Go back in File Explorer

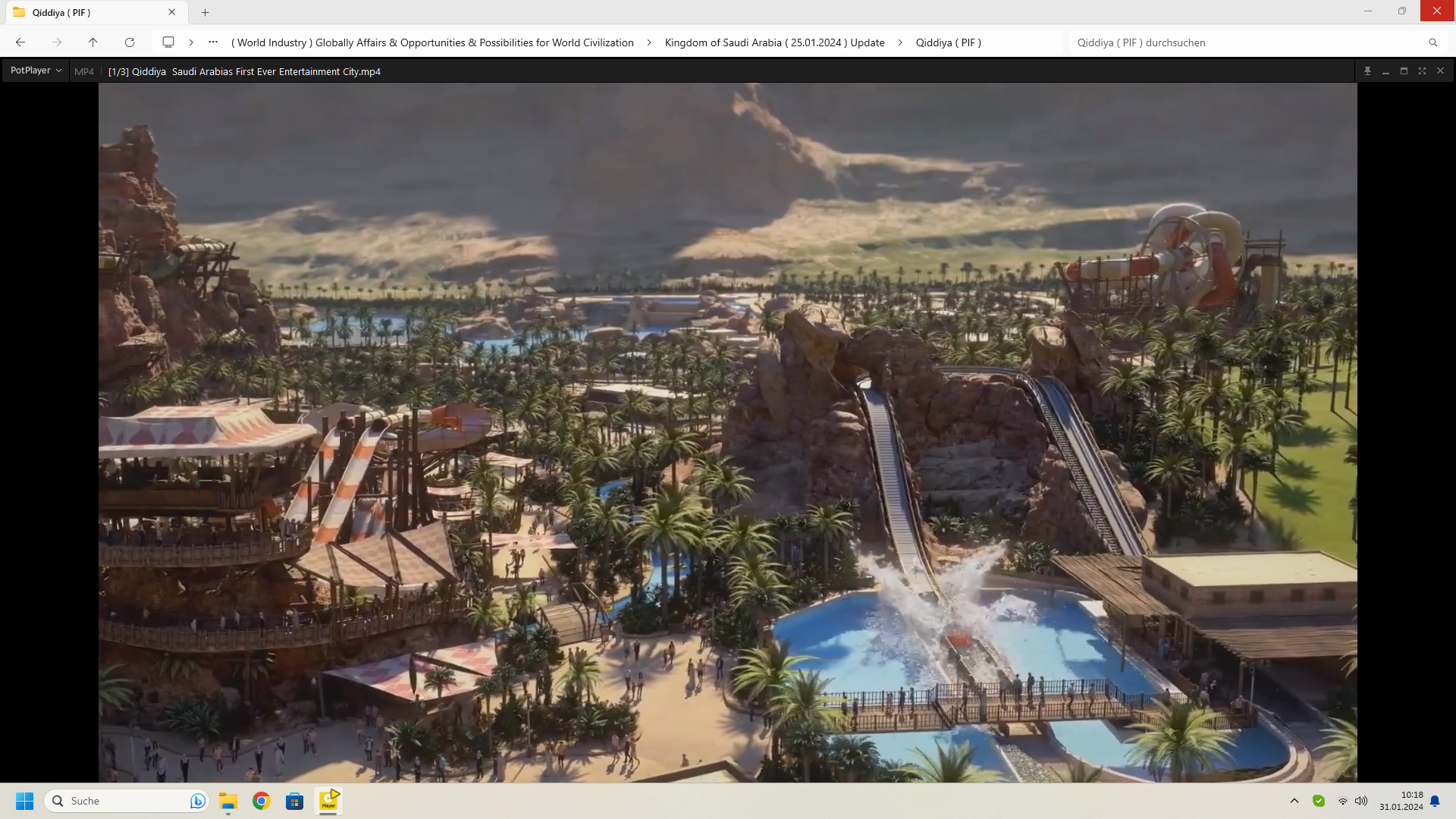coord(20,42)
